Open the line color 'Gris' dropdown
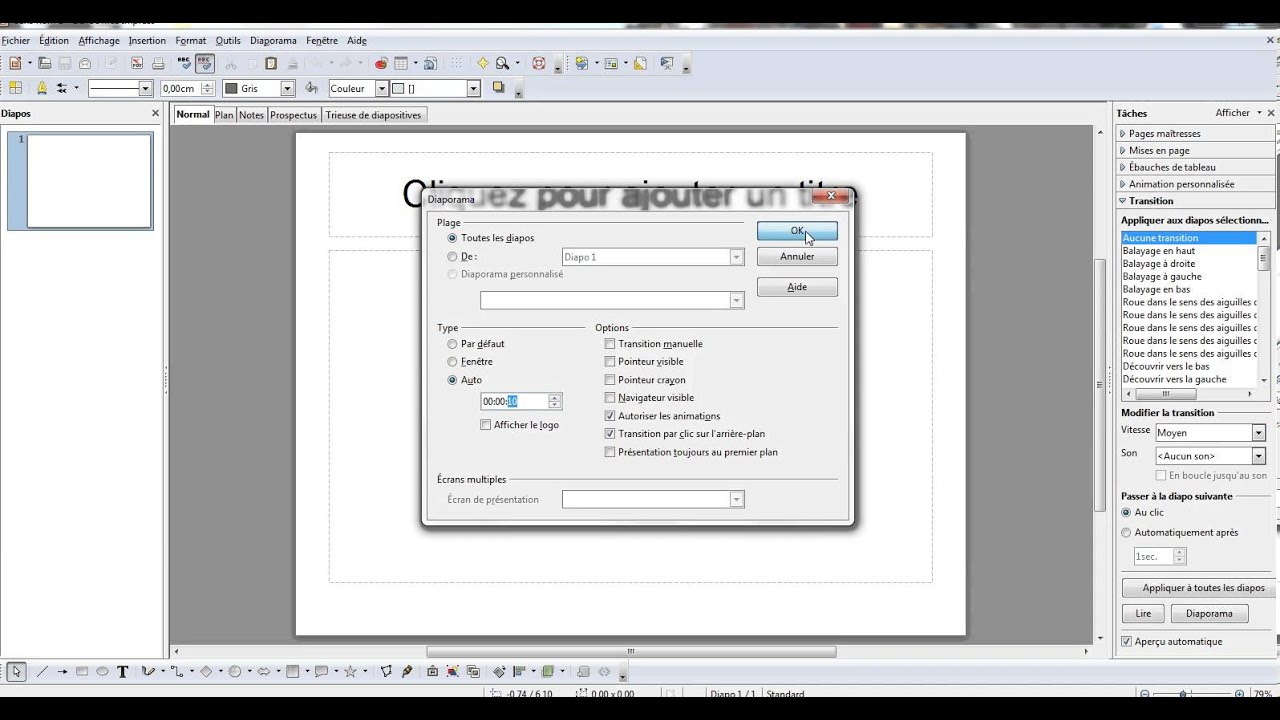The image size is (1280, 720). tap(287, 89)
